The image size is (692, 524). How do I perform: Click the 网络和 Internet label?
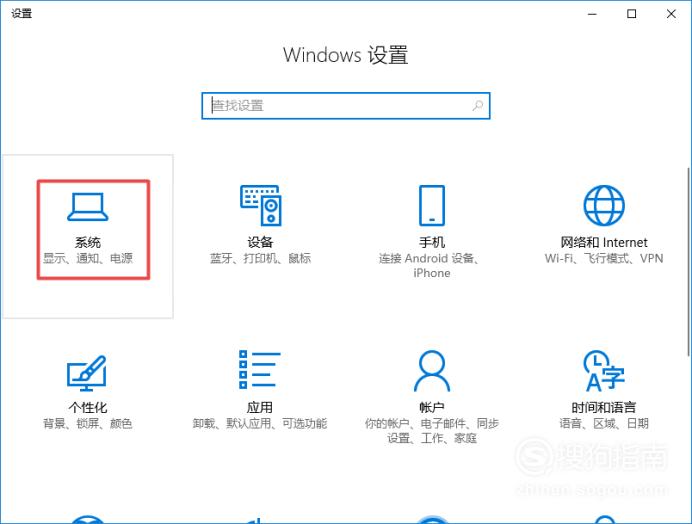tap(604, 242)
